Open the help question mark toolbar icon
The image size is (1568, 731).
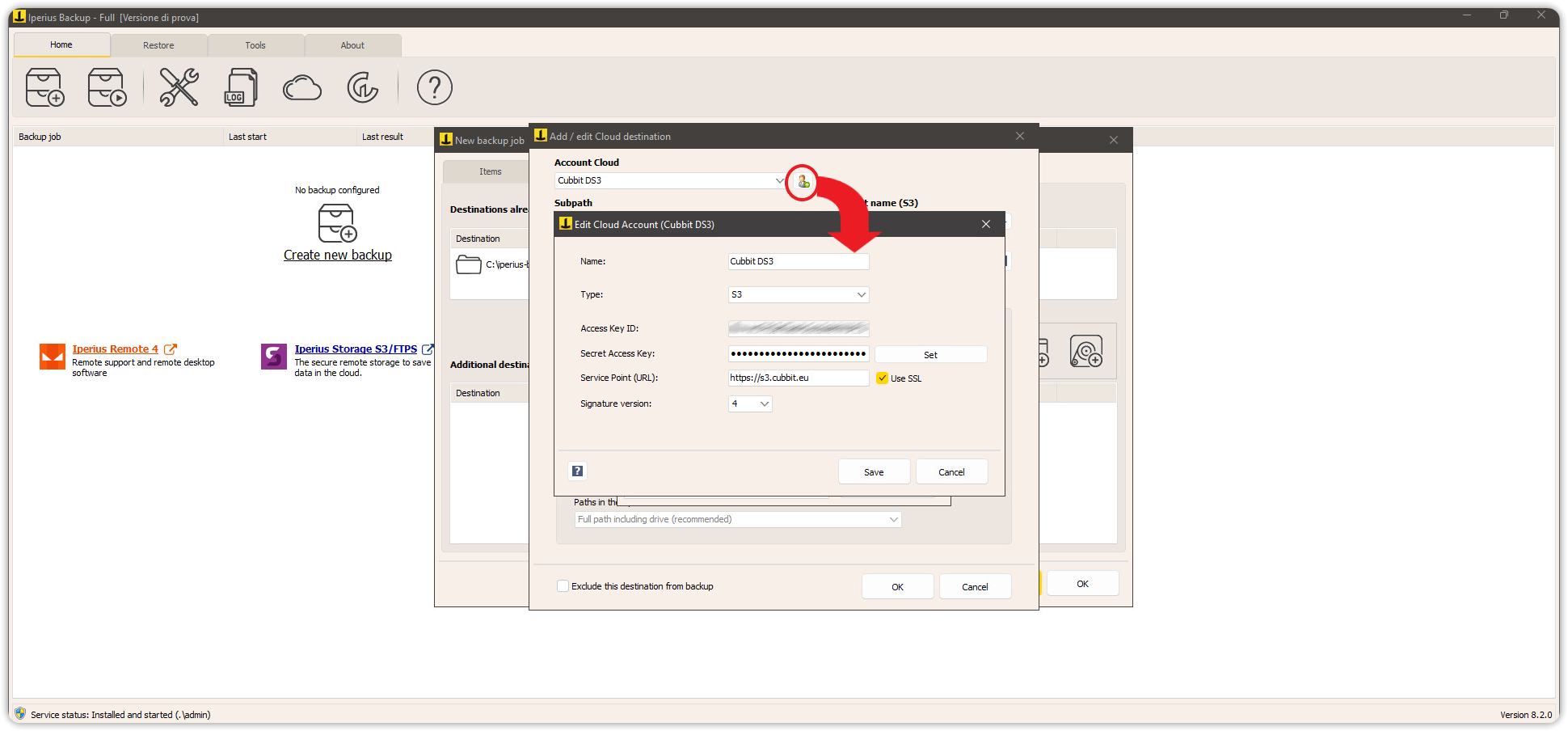click(435, 87)
